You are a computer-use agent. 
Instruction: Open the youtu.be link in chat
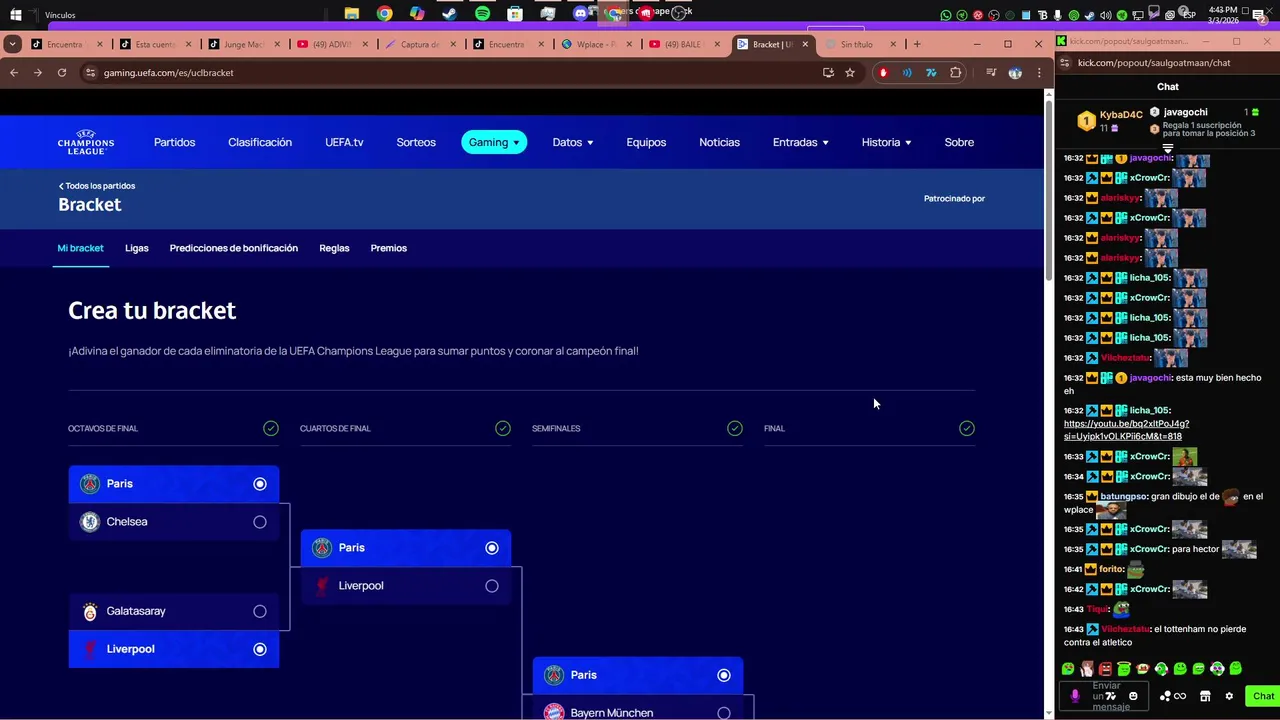(x=1126, y=430)
